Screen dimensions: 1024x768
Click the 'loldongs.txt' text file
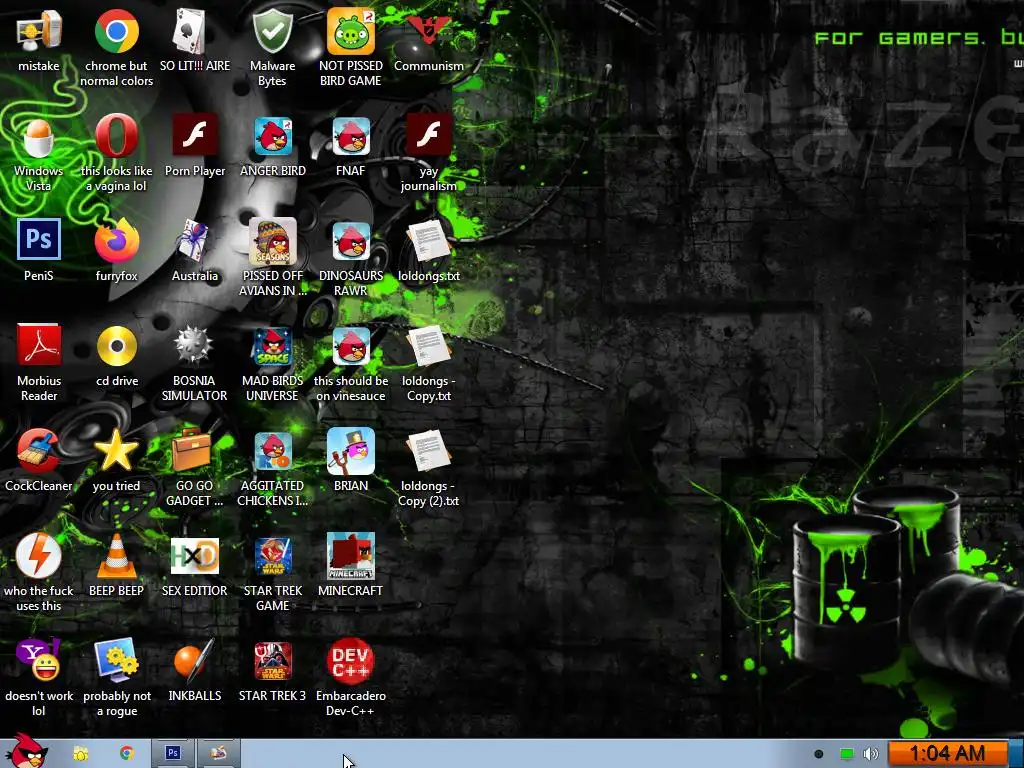(x=428, y=241)
